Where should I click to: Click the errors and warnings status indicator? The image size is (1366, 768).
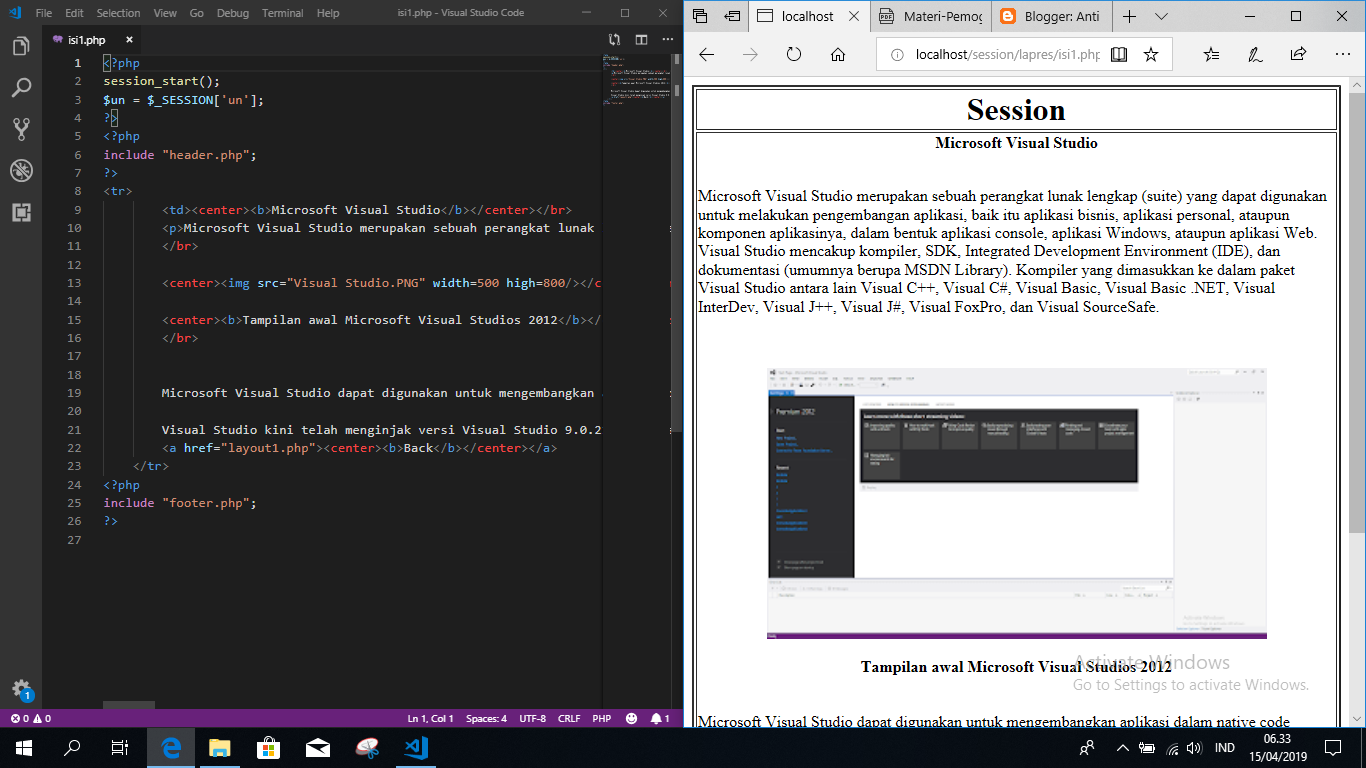click(30, 718)
